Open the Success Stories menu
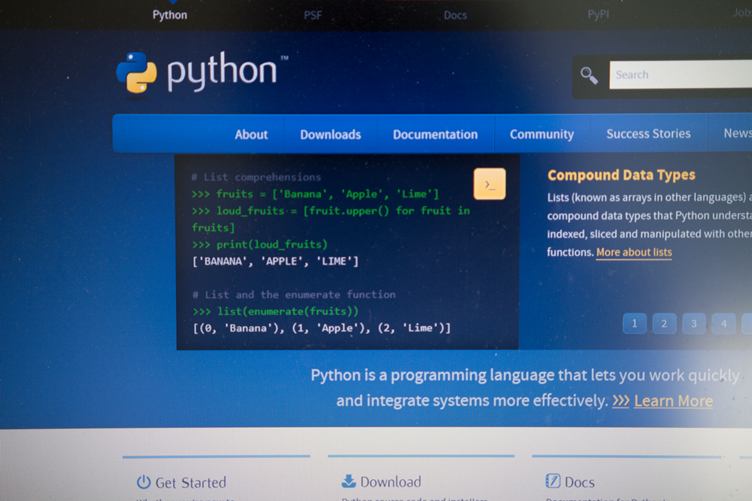This screenshot has height=501, width=752. click(x=648, y=134)
